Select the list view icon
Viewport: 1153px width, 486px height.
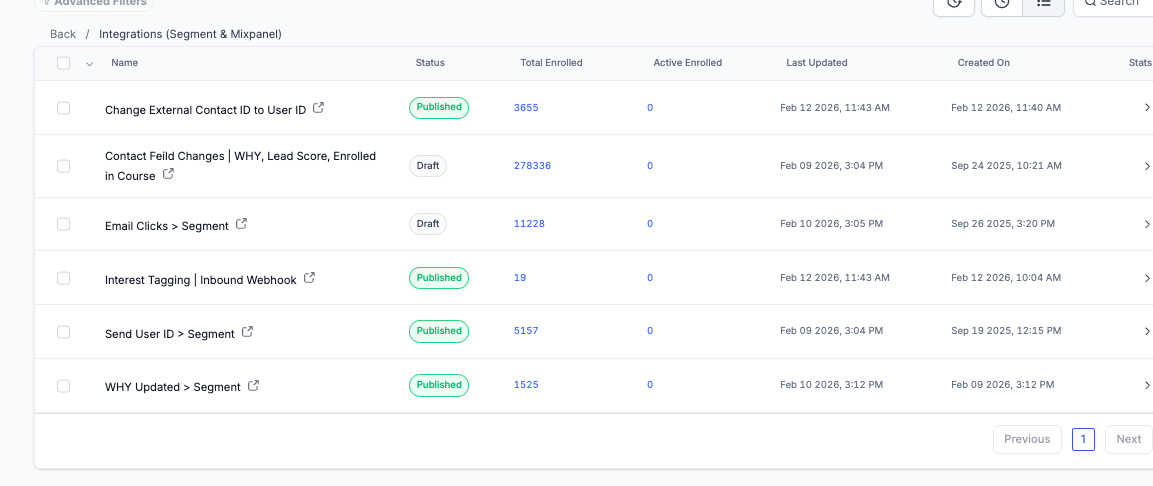[x=1043, y=4]
